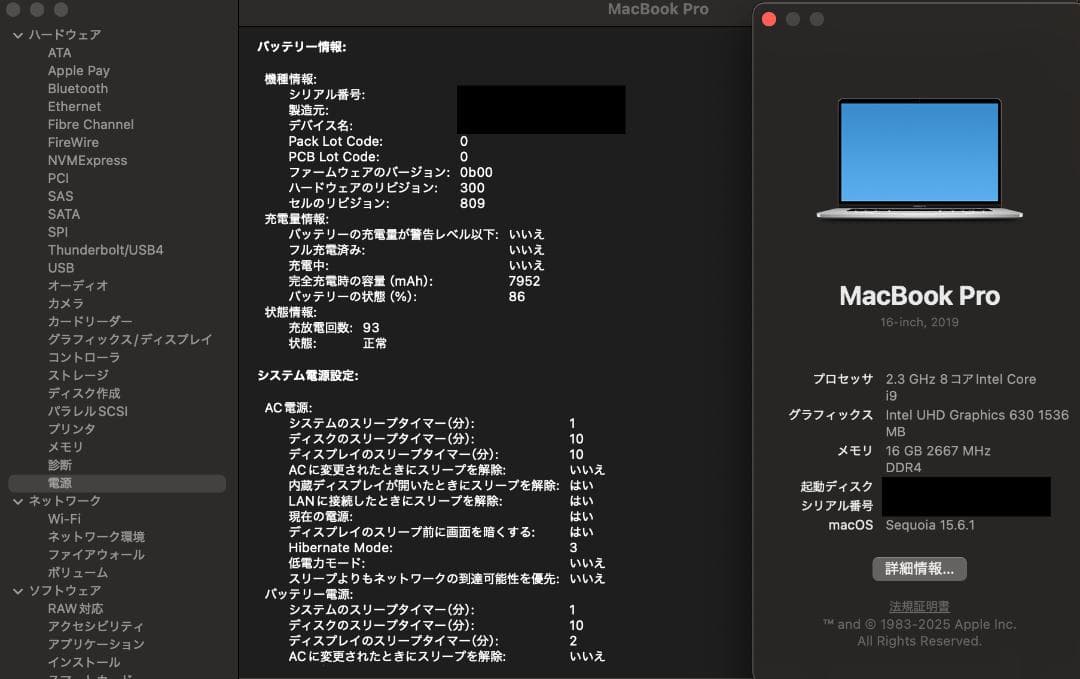Select USB in the sidebar
The width and height of the screenshot is (1080, 679).
[x=61, y=267]
